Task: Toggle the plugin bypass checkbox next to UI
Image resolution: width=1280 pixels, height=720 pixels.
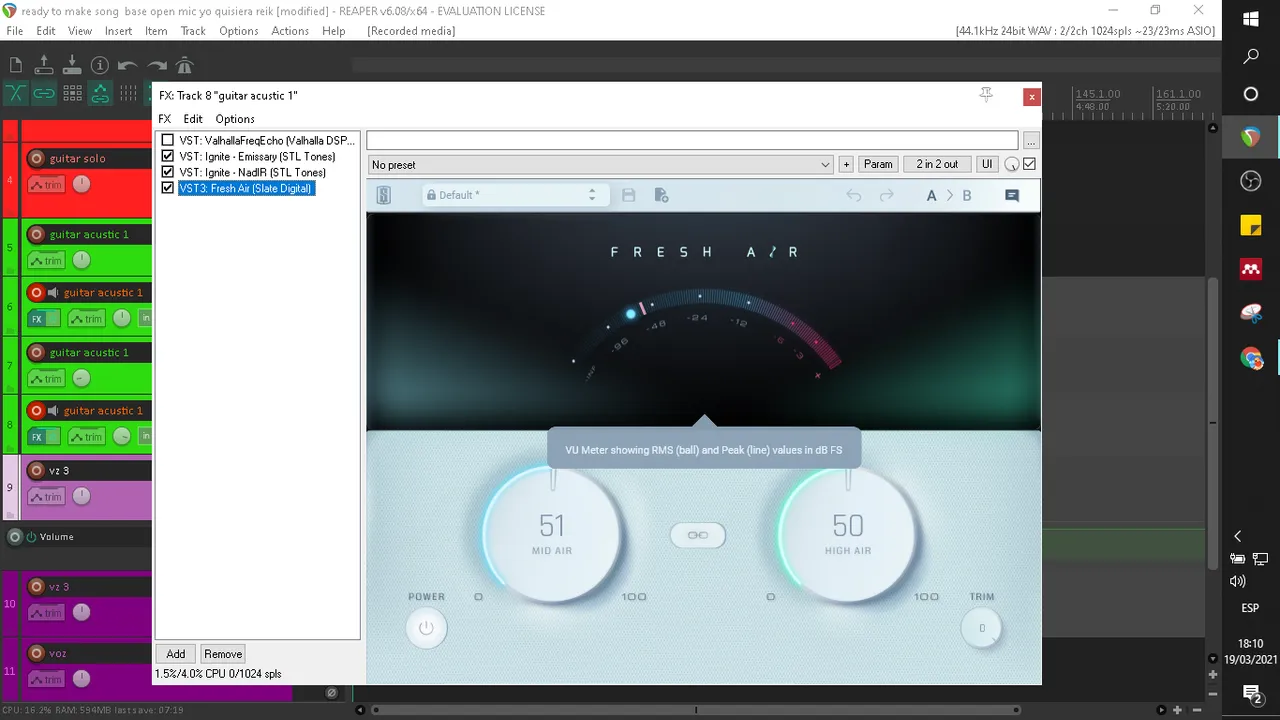Action: (x=1030, y=164)
